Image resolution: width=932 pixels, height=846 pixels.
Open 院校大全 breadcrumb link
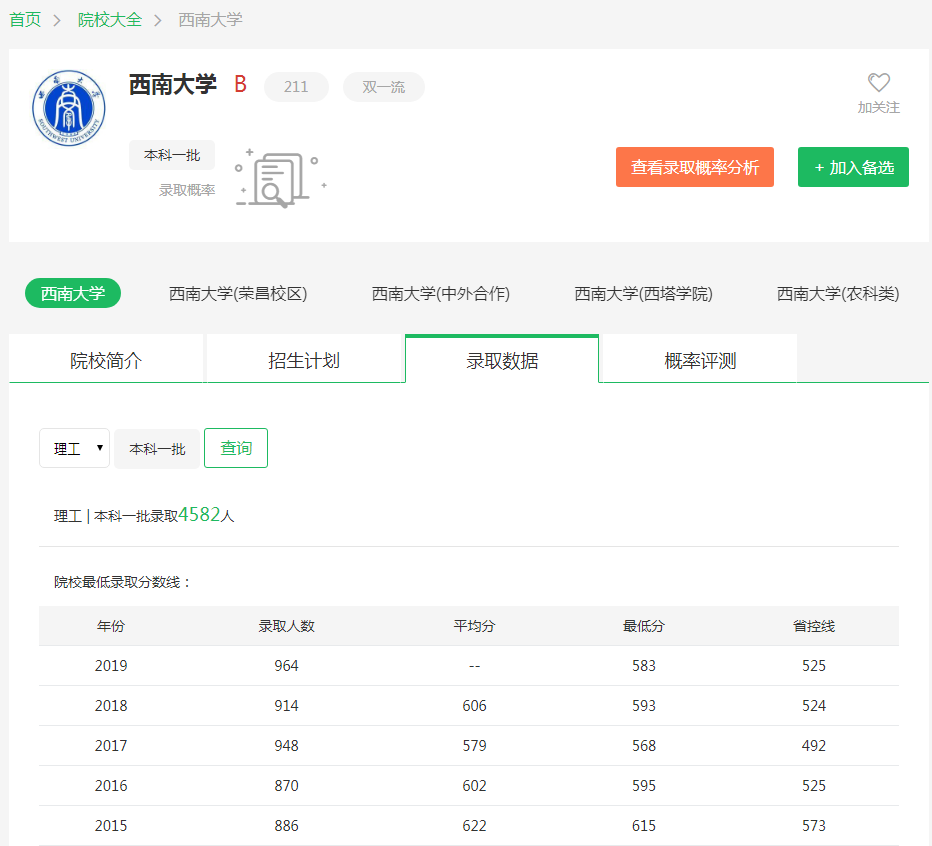(x=110, y=20)
